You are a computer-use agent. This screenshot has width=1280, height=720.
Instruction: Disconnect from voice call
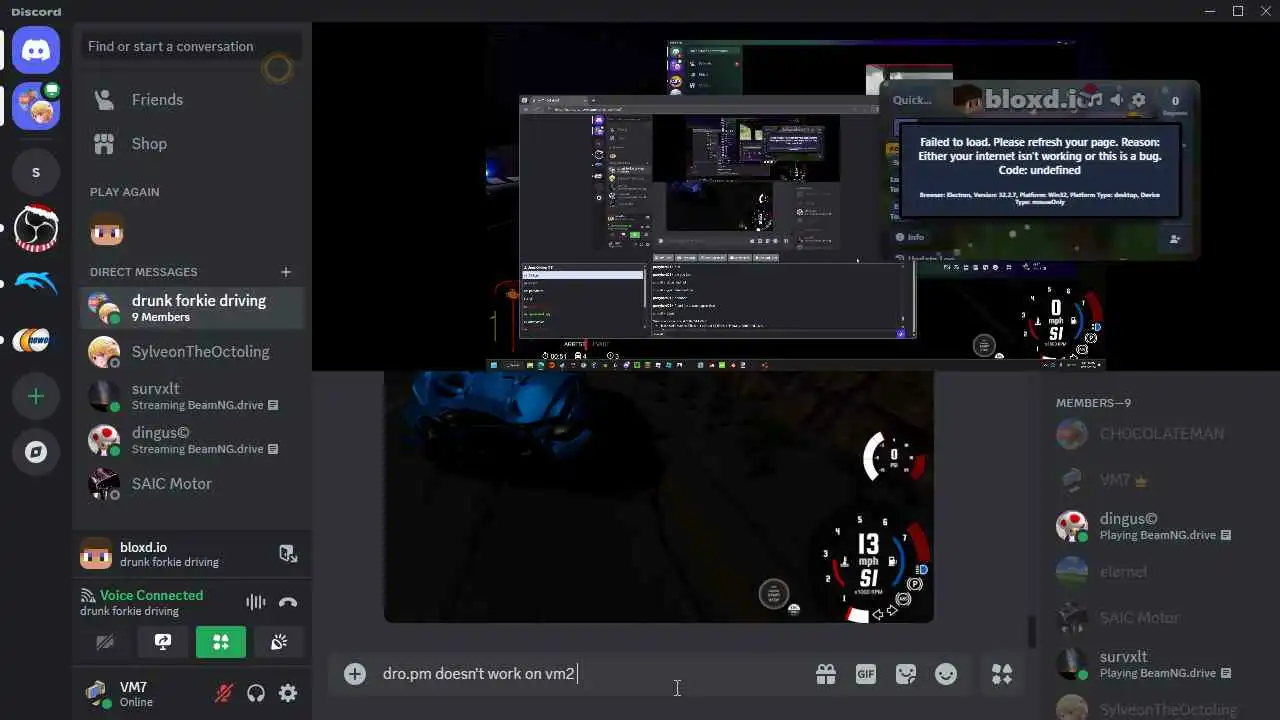288,602
